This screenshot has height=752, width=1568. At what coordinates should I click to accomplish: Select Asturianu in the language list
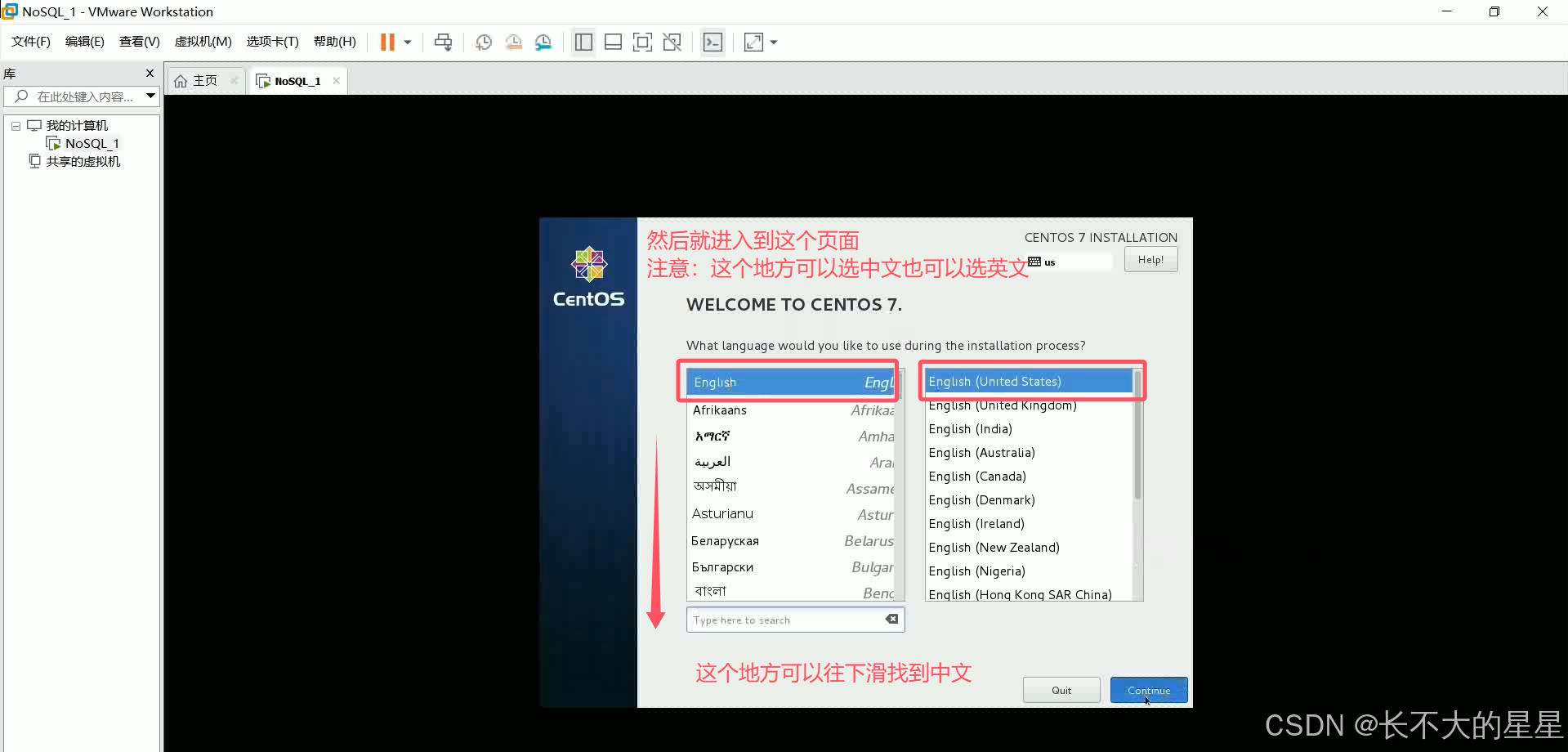tap(791, 514)
